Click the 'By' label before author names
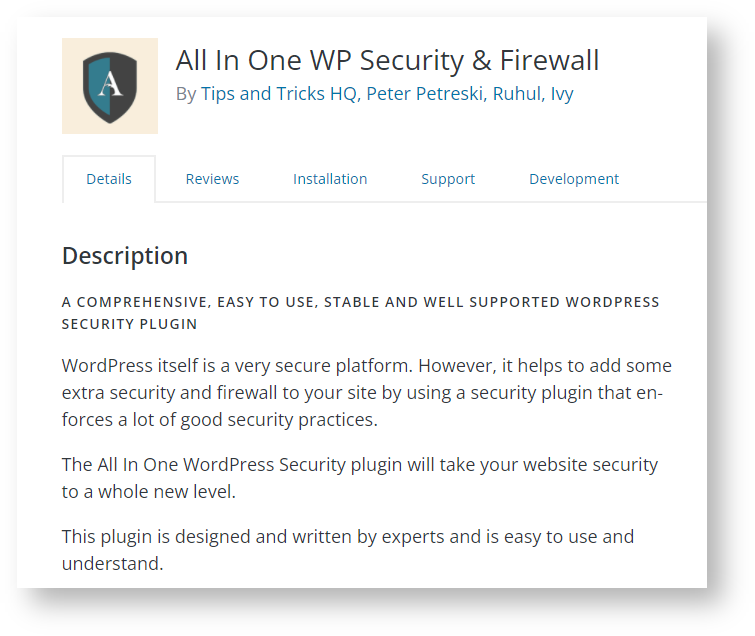Image resolution: width=755 pixels, height=636 pixels. [186, 94]
